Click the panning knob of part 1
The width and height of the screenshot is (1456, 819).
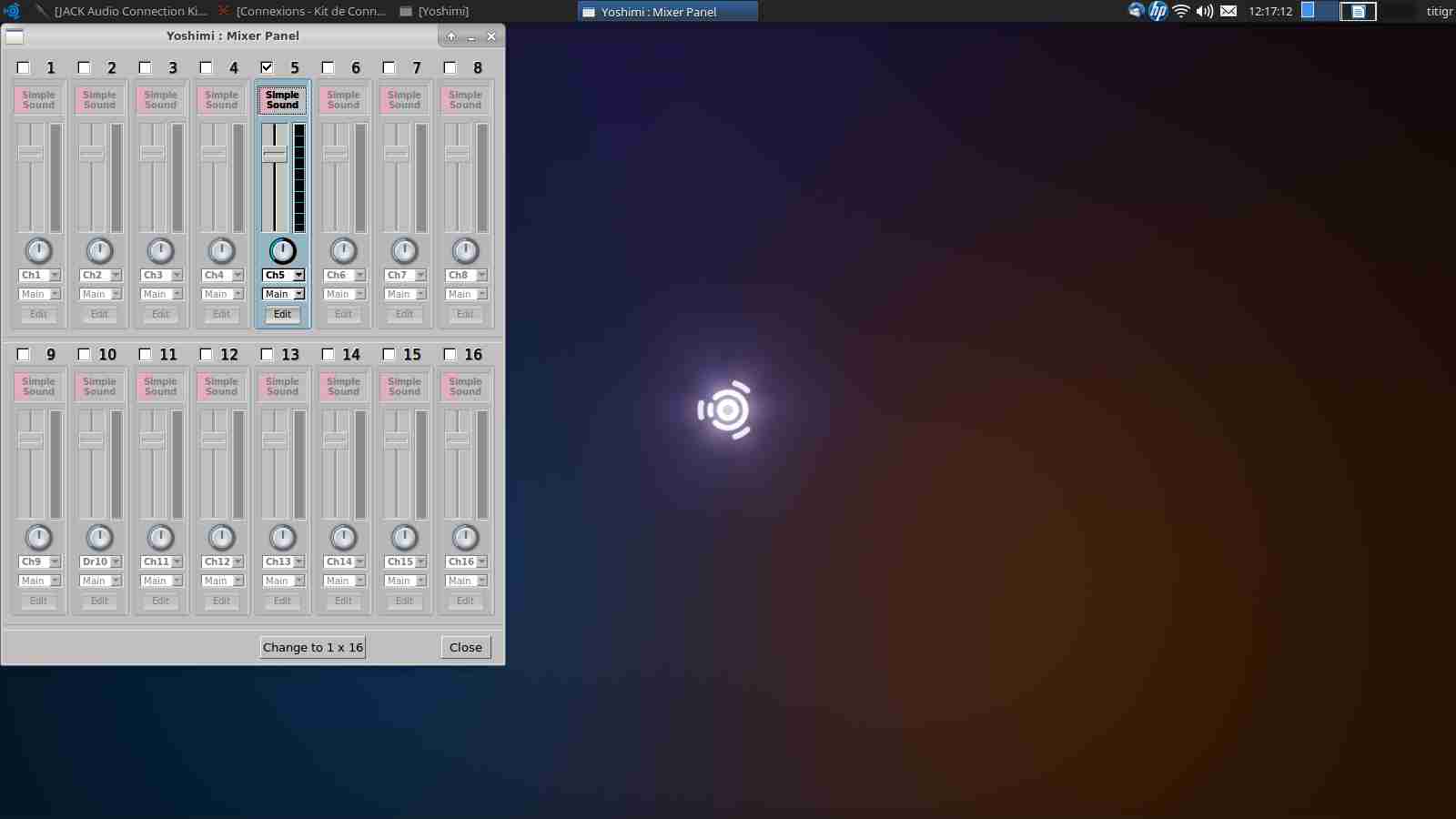pos(38,250)
